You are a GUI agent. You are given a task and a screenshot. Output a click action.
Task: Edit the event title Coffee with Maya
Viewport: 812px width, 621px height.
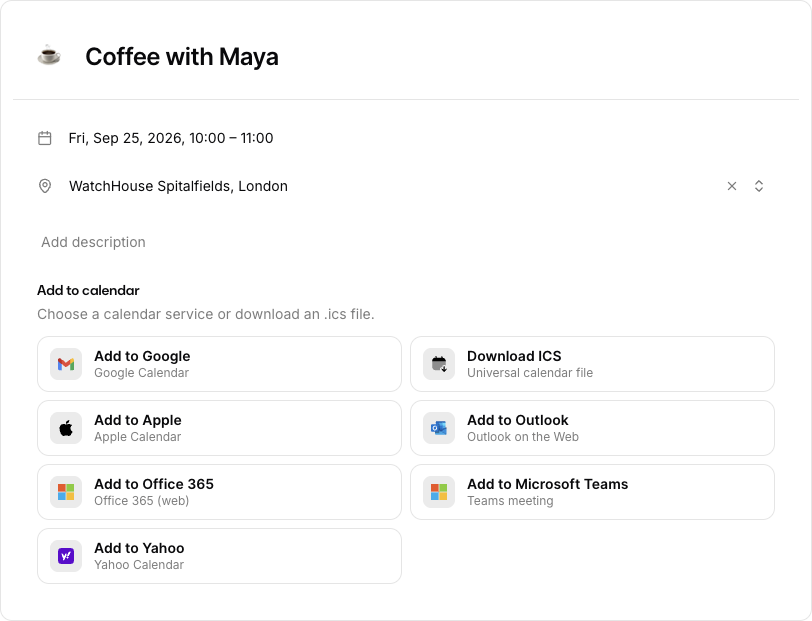182,56
